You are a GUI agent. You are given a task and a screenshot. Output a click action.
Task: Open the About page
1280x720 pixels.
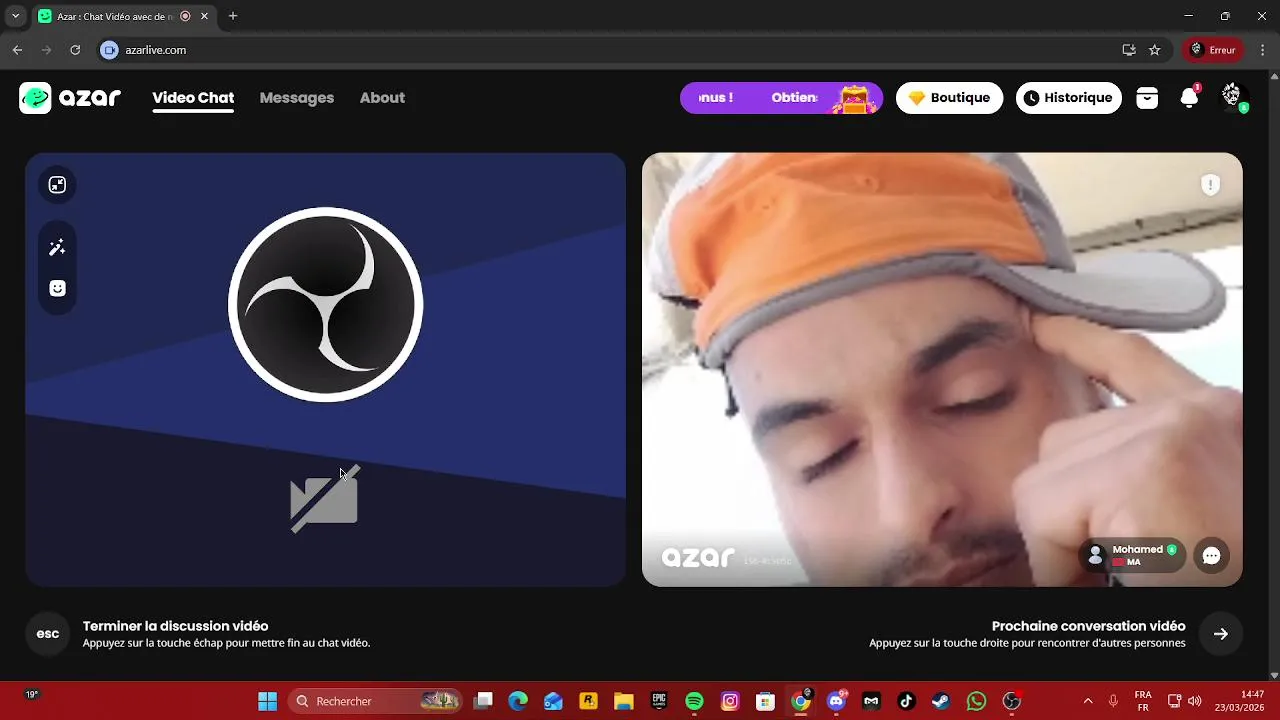382,98
